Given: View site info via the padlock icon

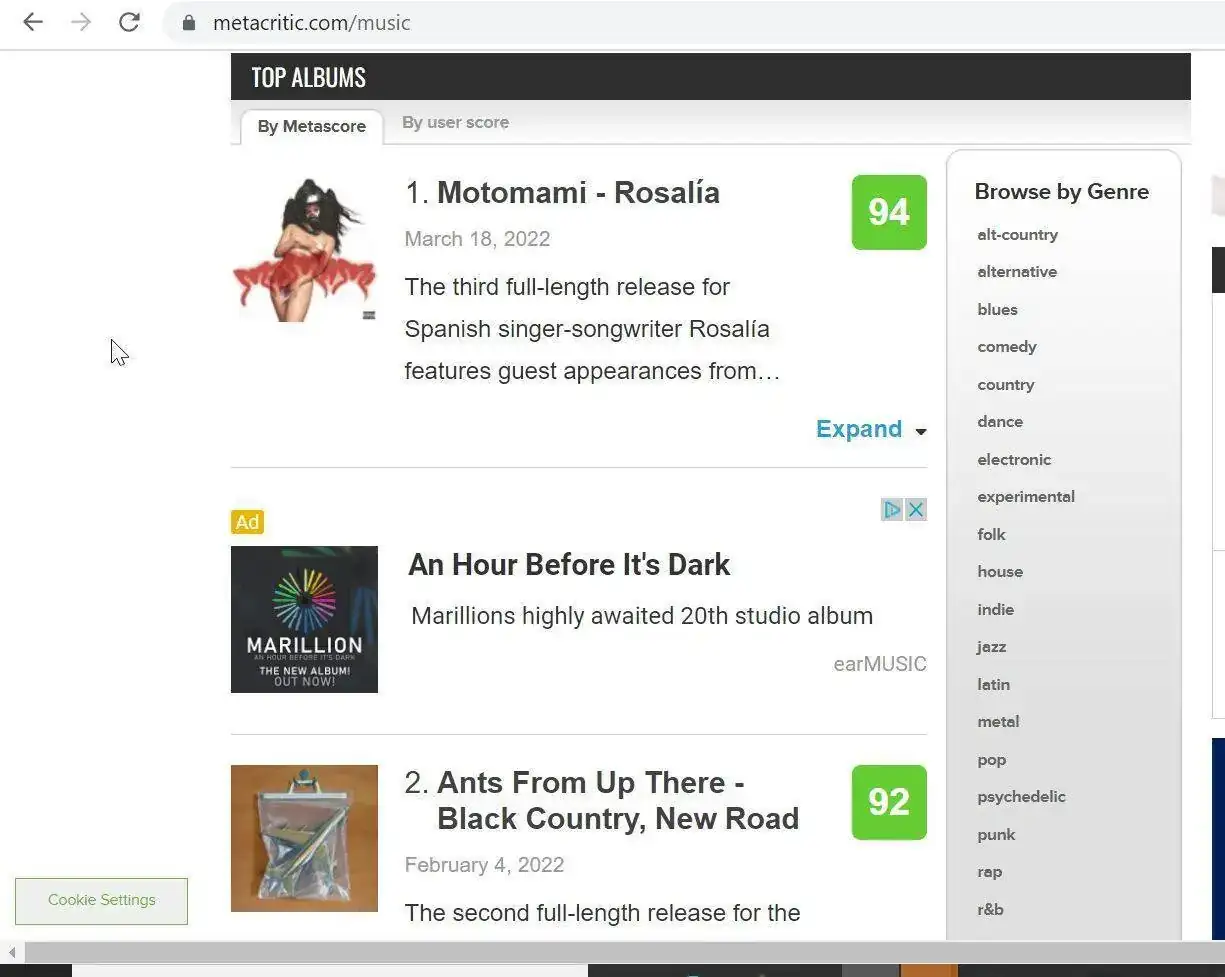Looking at the screenshot, I should pos(188,22).
